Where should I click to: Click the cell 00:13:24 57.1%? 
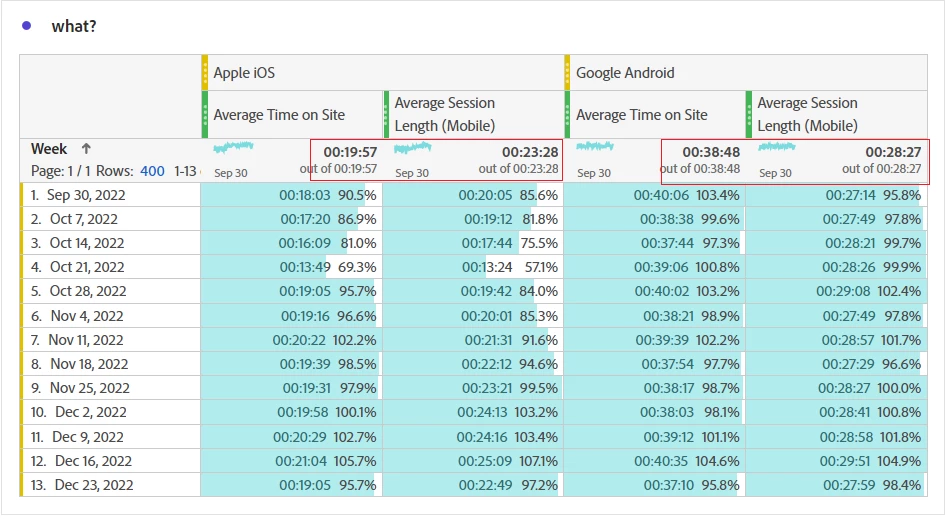click(x=473, y=267)
